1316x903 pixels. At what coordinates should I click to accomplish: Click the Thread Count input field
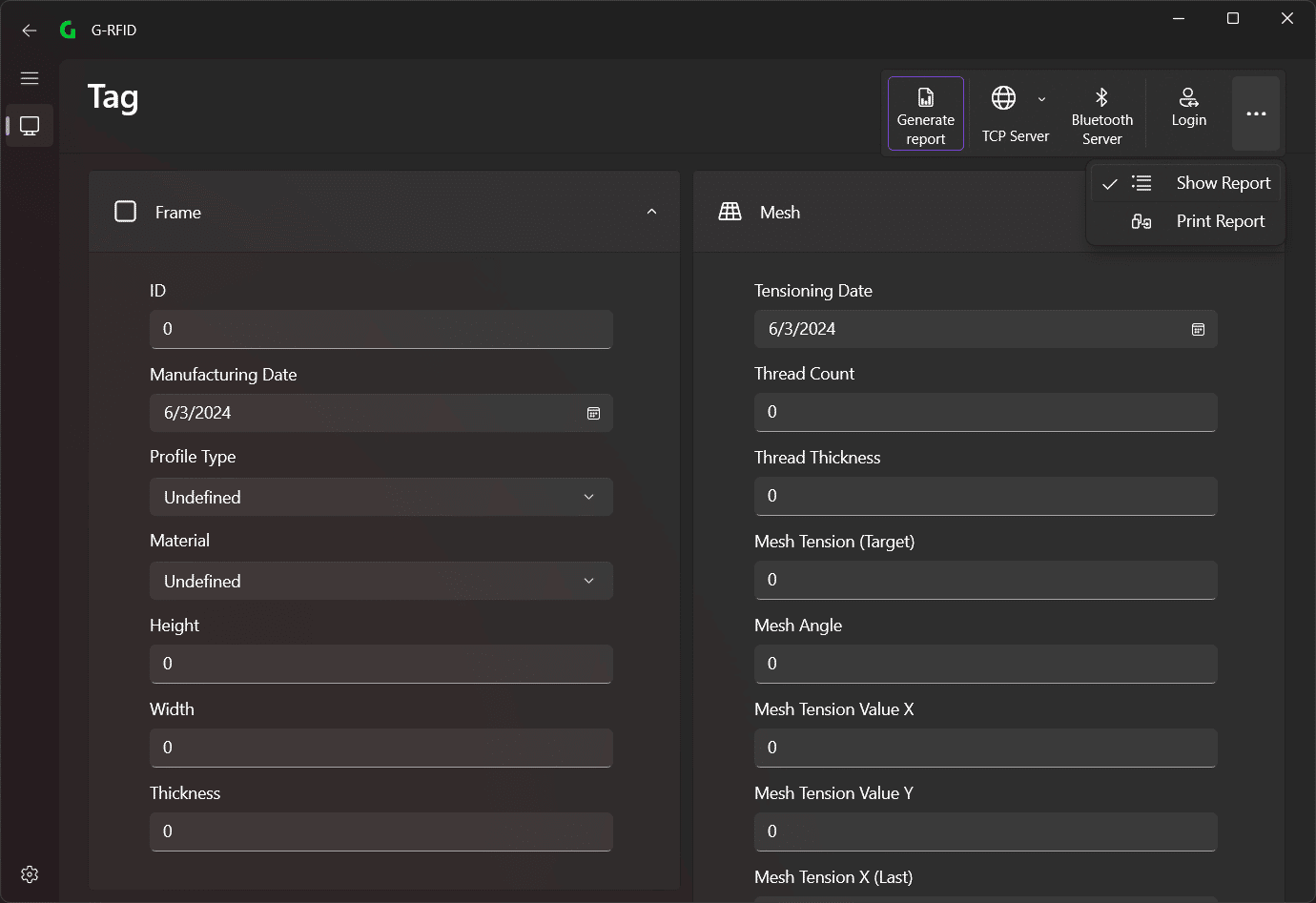[985, 412]
